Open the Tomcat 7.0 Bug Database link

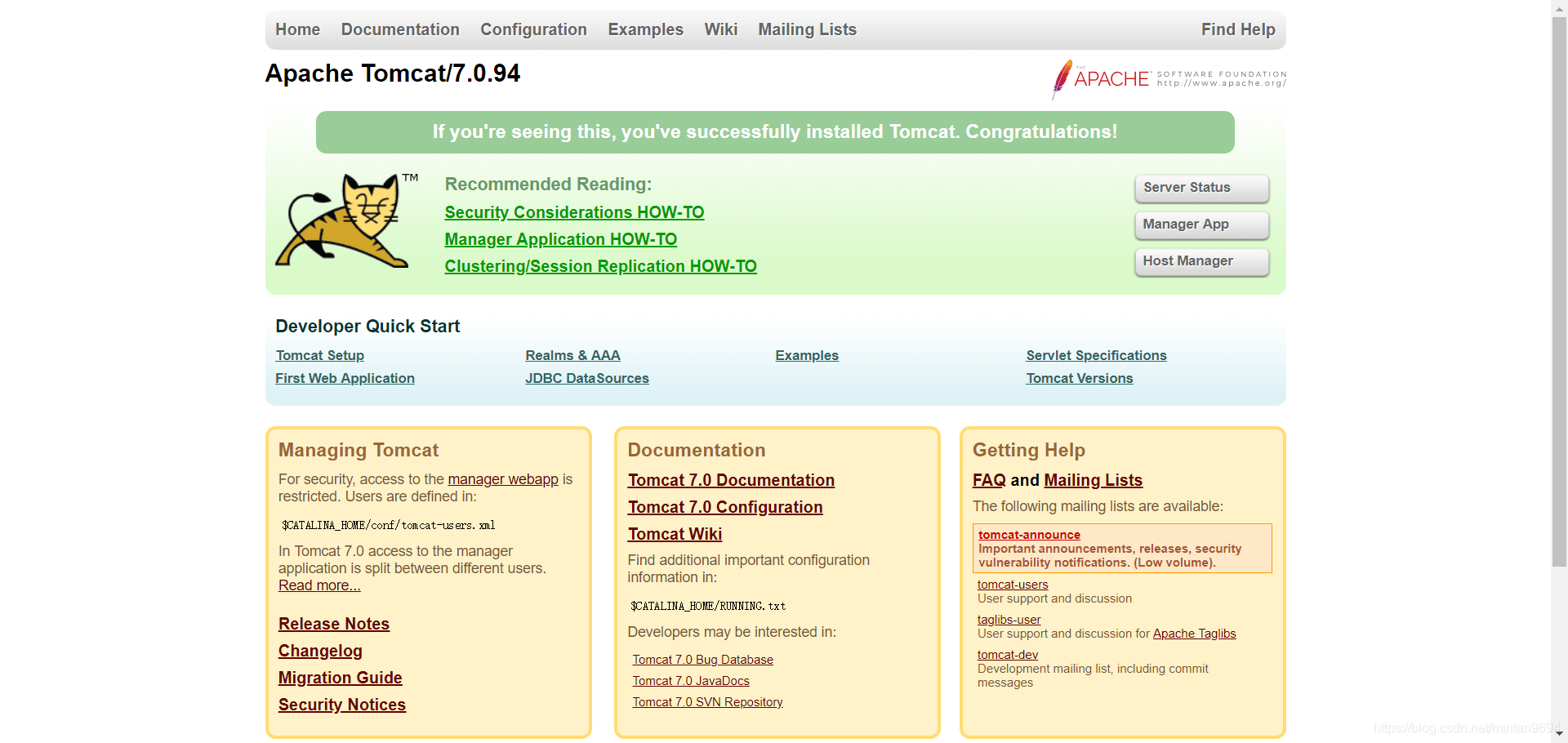pos(702,660)
